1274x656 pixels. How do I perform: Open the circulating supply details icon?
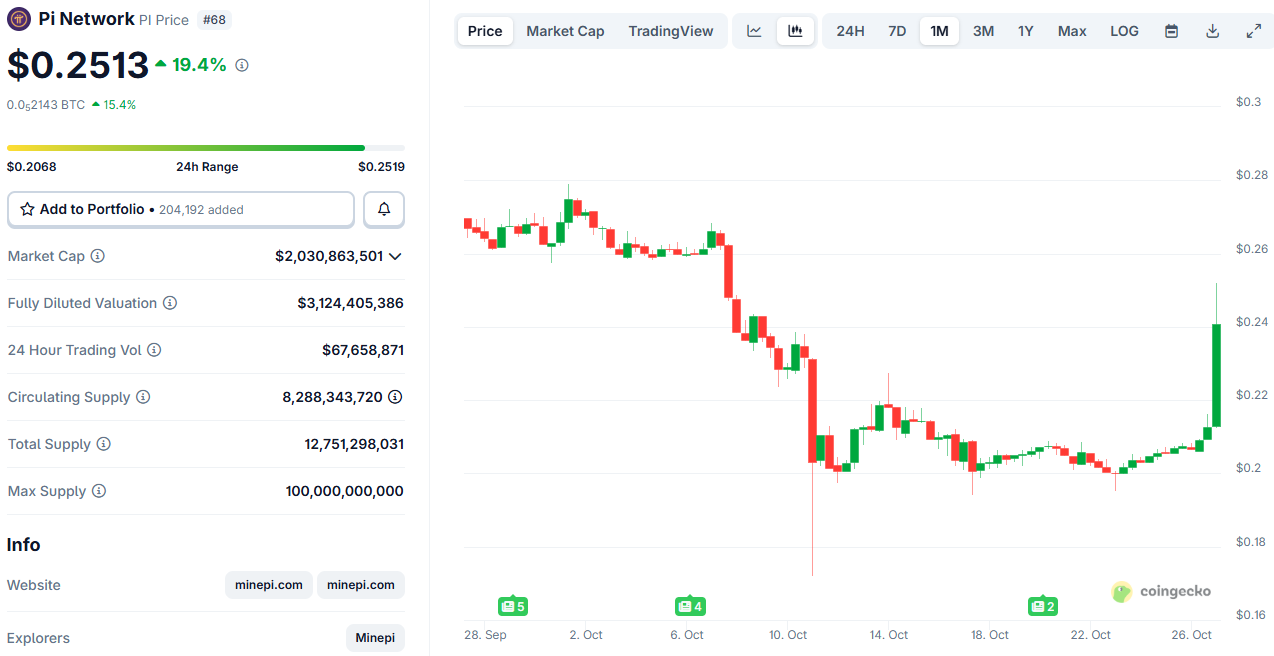(395, 397)
